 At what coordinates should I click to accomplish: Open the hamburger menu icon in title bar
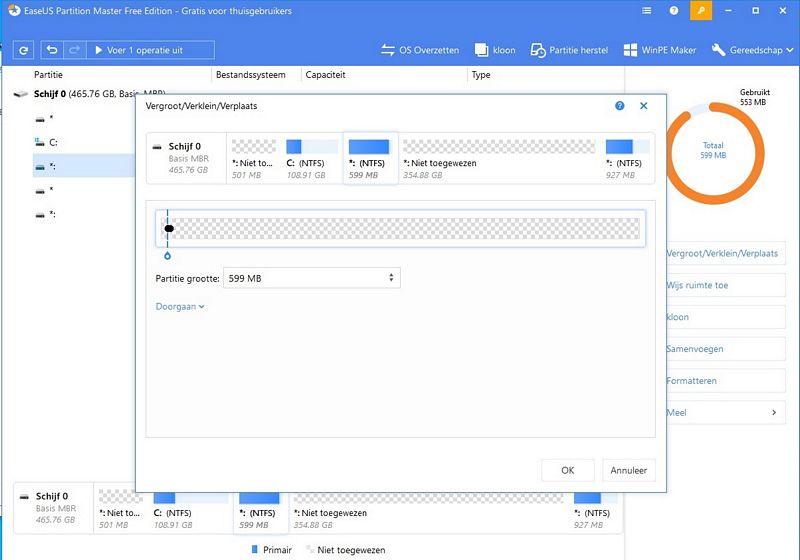click(x=646, y=11)
